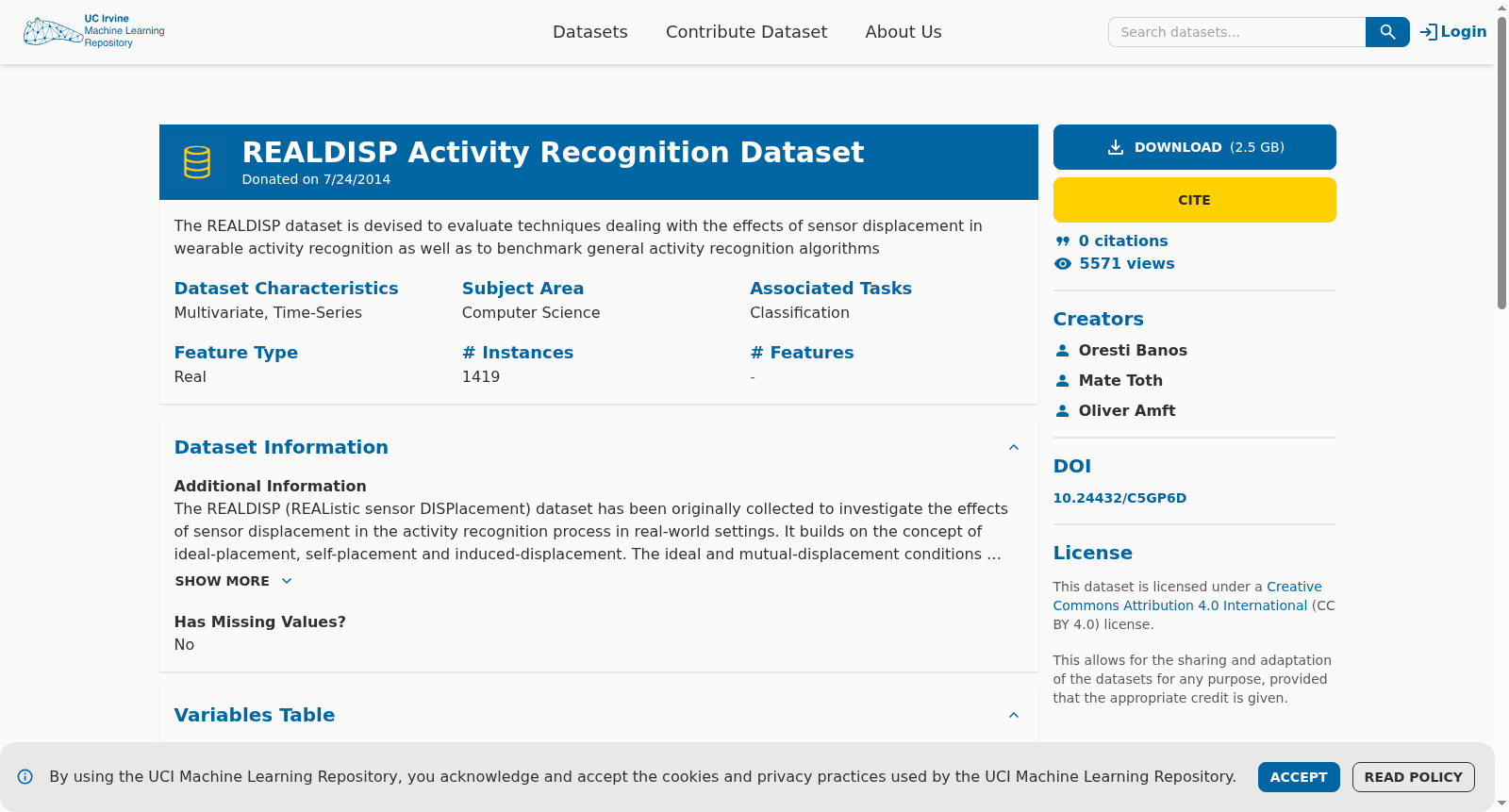1509x812 pixels.
Task: Collapse the Variables Table section
Action: coord(1014,715)
